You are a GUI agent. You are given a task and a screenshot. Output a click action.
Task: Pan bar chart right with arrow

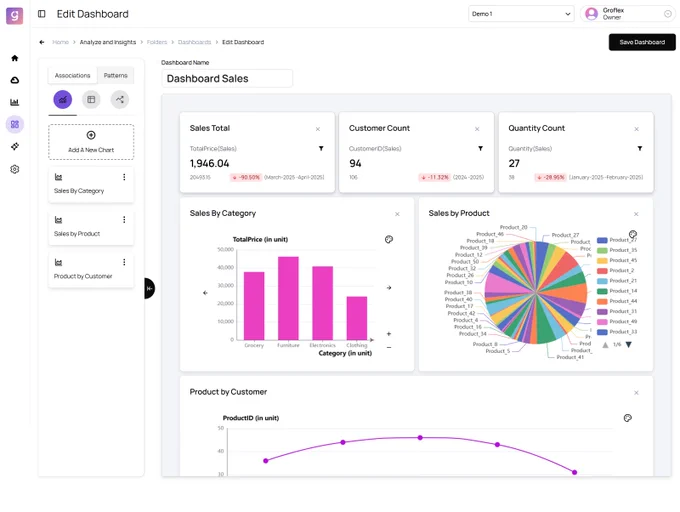(389, 287)
